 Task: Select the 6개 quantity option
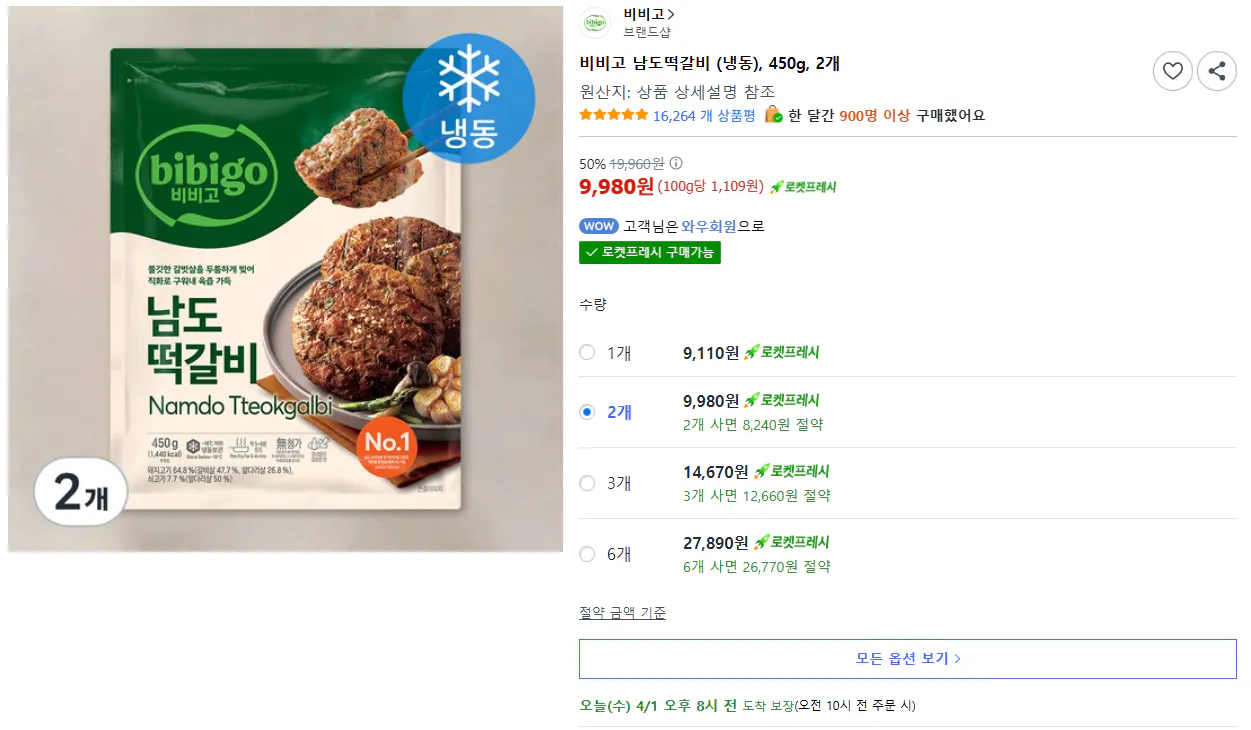click(587, 553)
